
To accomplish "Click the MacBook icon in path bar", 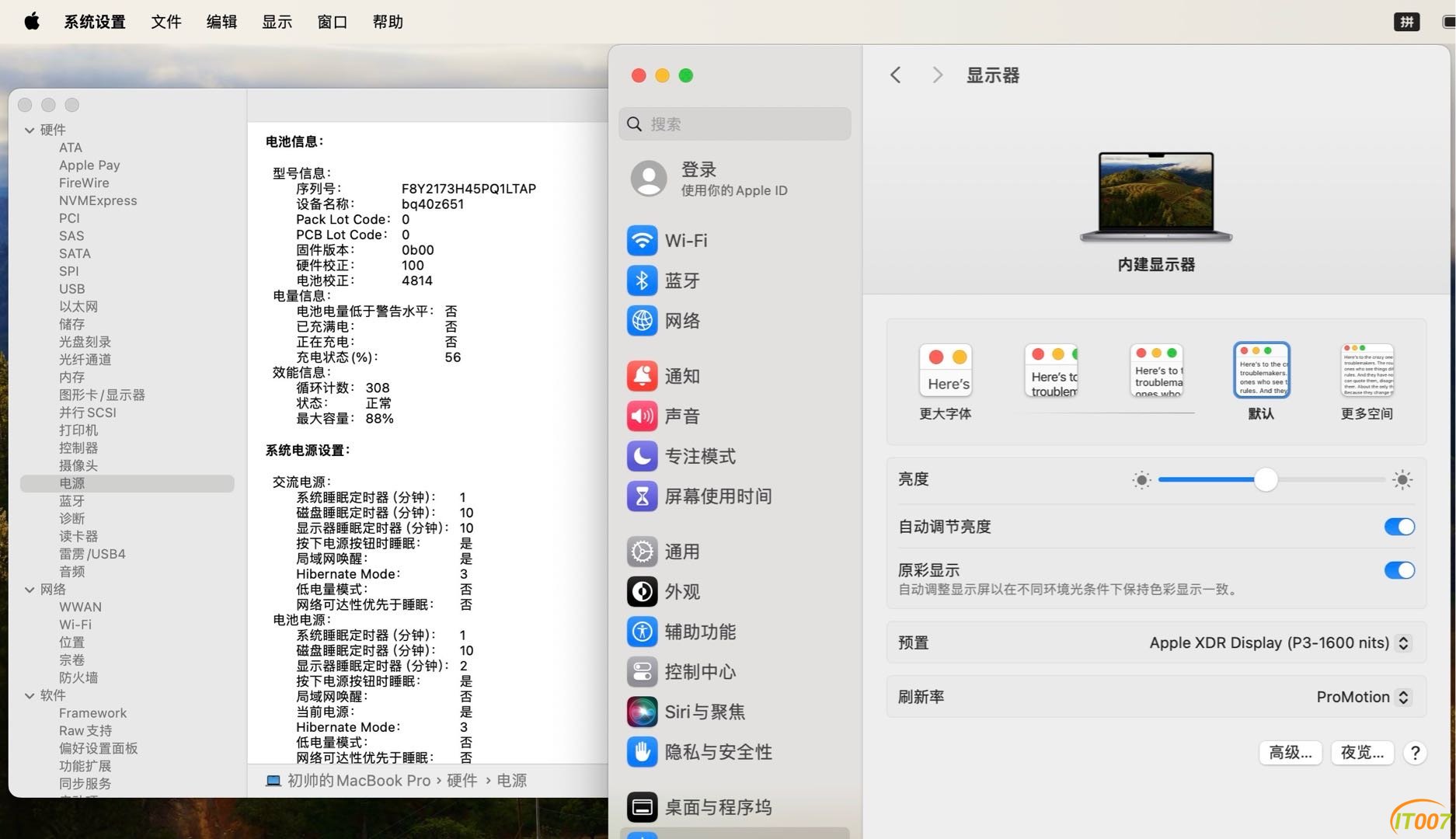I will coord(273,781).
